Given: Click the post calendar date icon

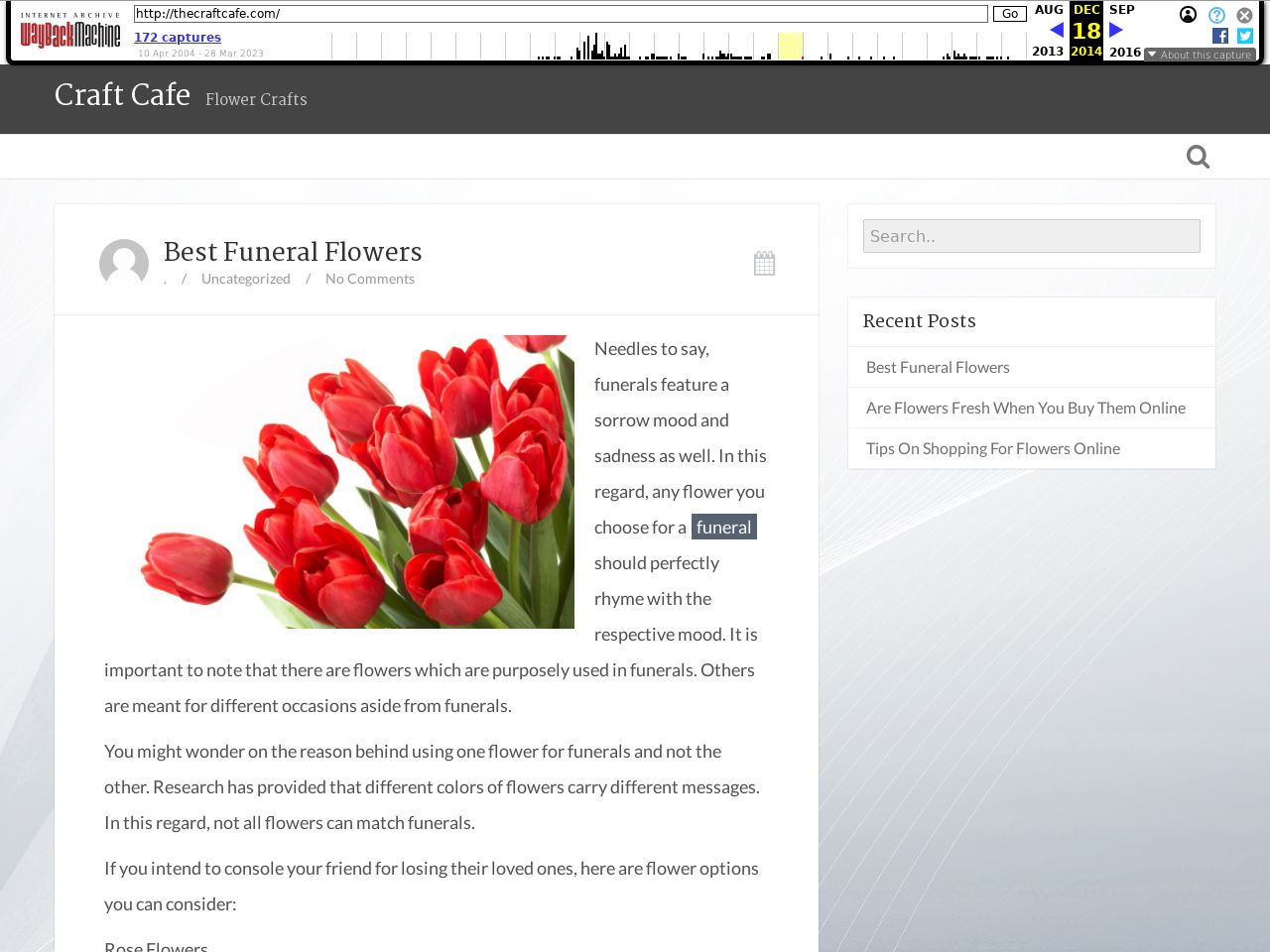Looking at the screenshot, I should click(764, 263).
